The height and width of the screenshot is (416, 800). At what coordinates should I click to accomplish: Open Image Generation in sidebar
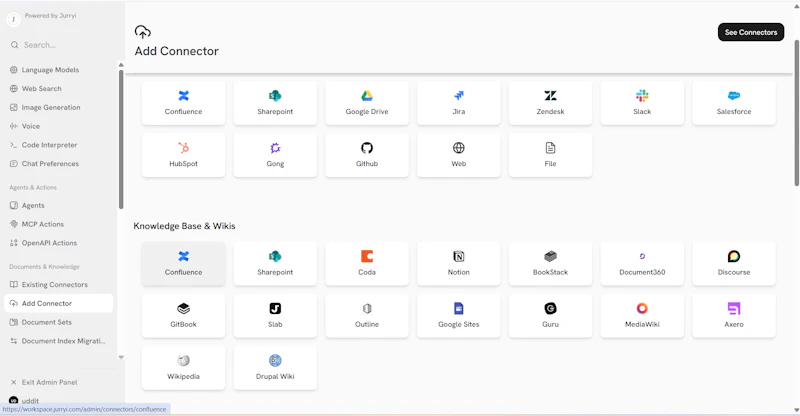pyautogui.click(x=59, y=108)
